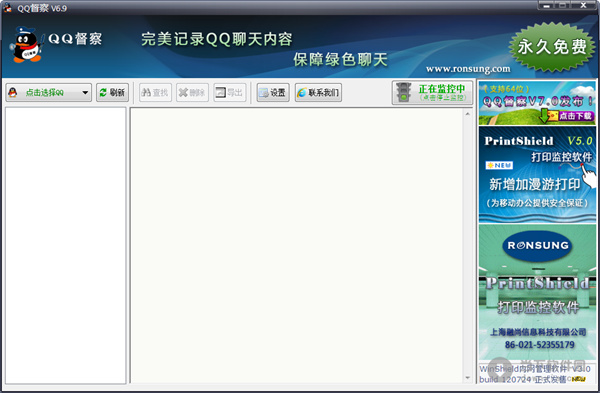Click the 永久免费 green badge
Viewport: 600px width, 393px height.
(552, 47)
